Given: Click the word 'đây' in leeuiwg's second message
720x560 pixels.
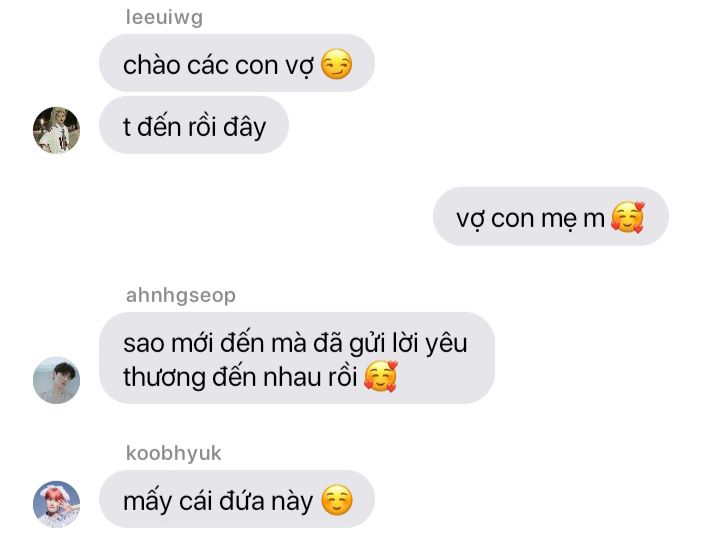Looking at the screenshot, I should pos(244,127).
